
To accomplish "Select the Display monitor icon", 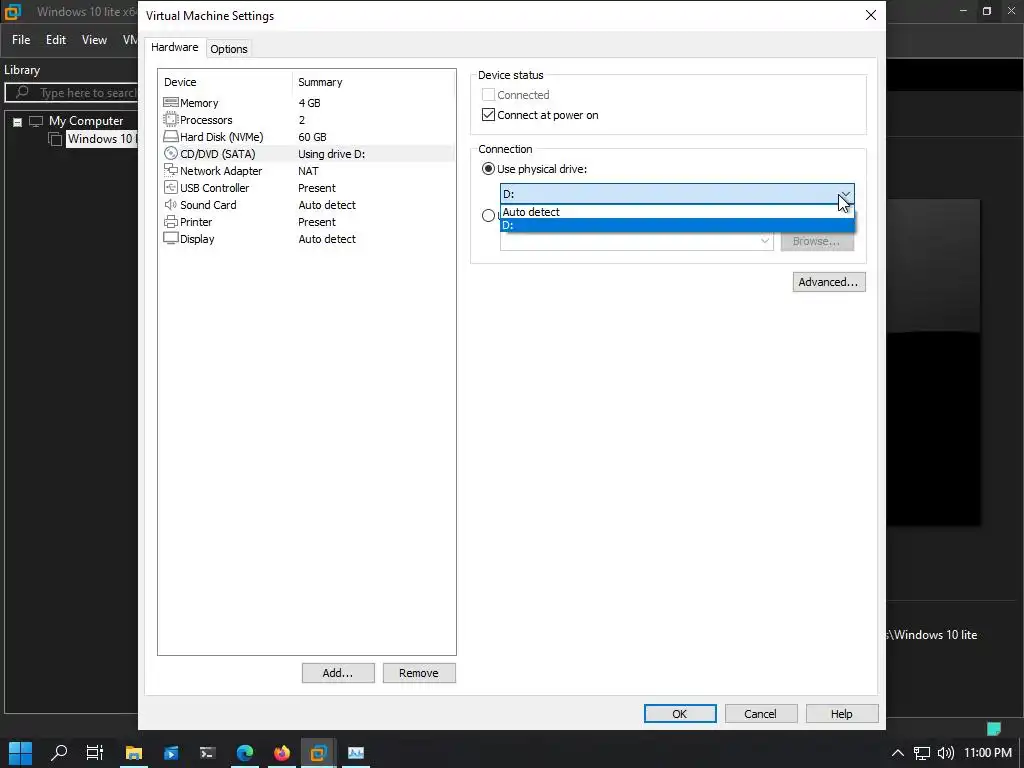I will click(x=170, y=238).
